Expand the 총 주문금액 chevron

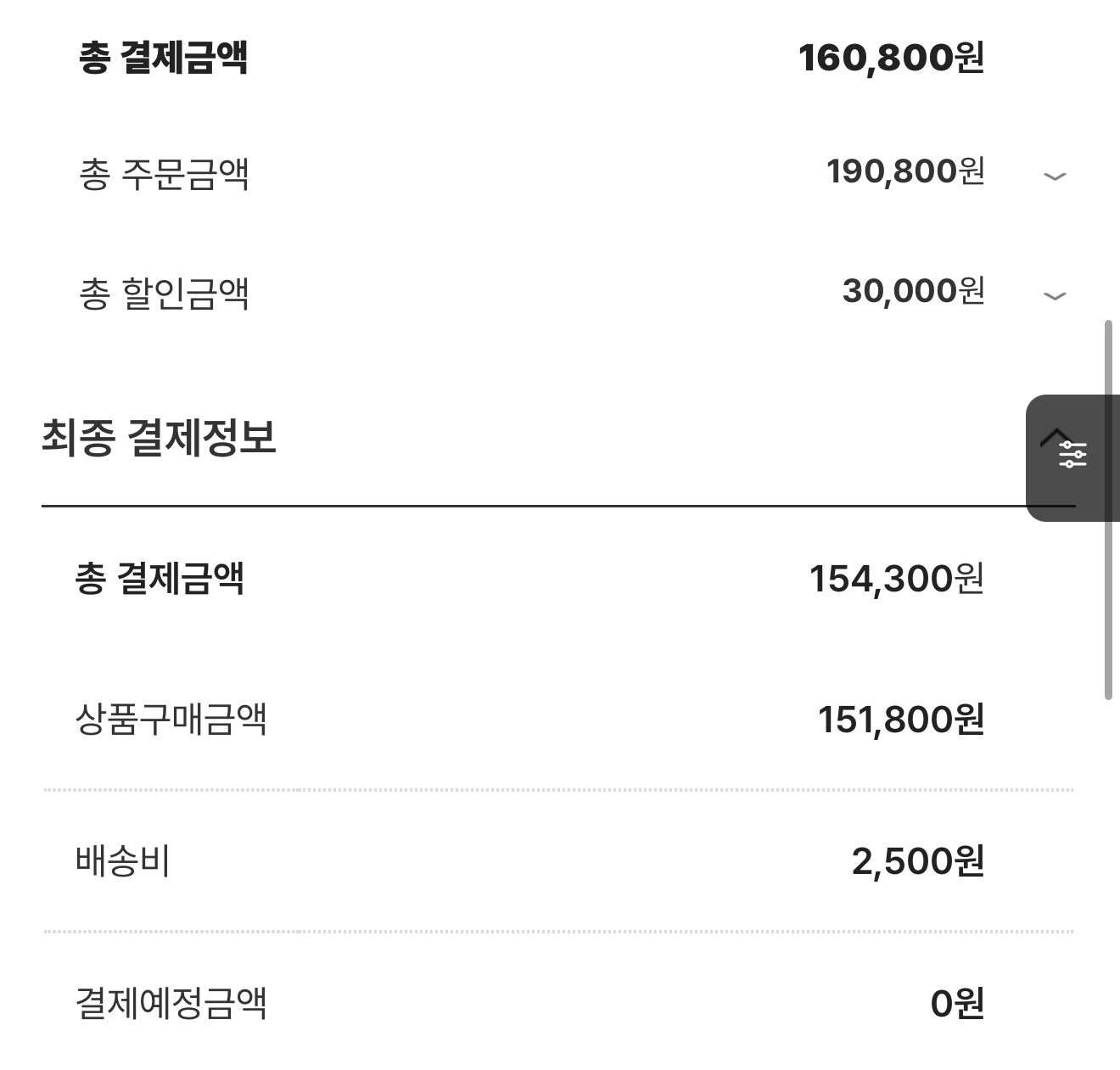click(x=1054, y=176)
